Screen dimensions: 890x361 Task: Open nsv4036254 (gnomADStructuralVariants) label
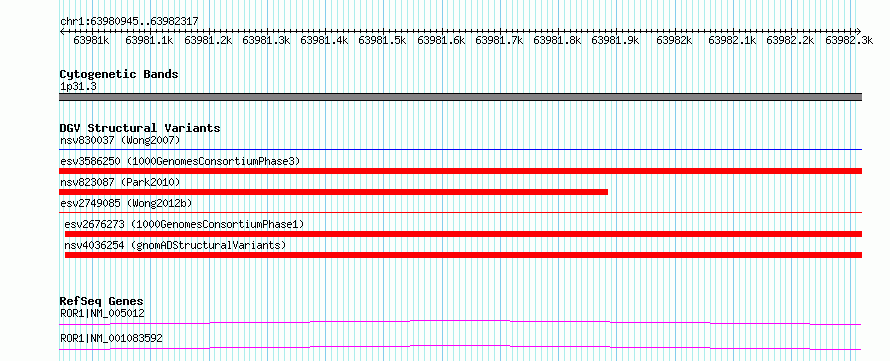pyautogui.click(x=175, y=245)
